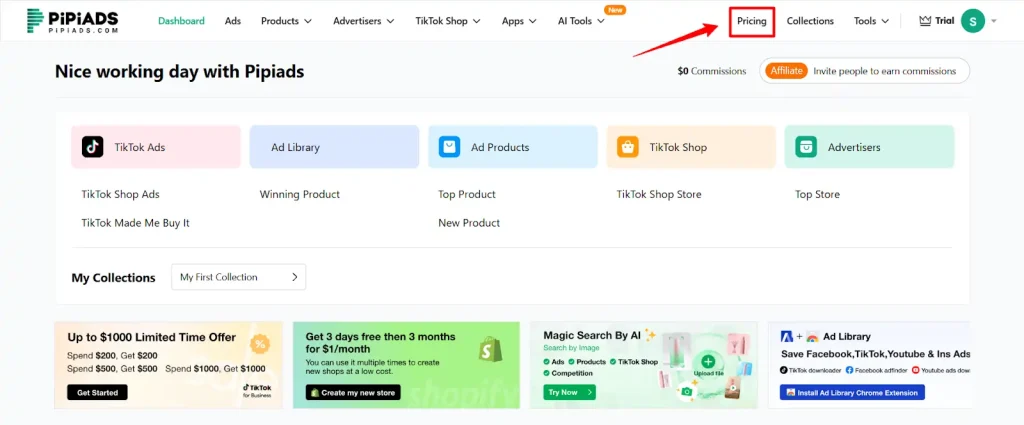
Task: Open TikTok Shop Ads link
Action: 120,195
